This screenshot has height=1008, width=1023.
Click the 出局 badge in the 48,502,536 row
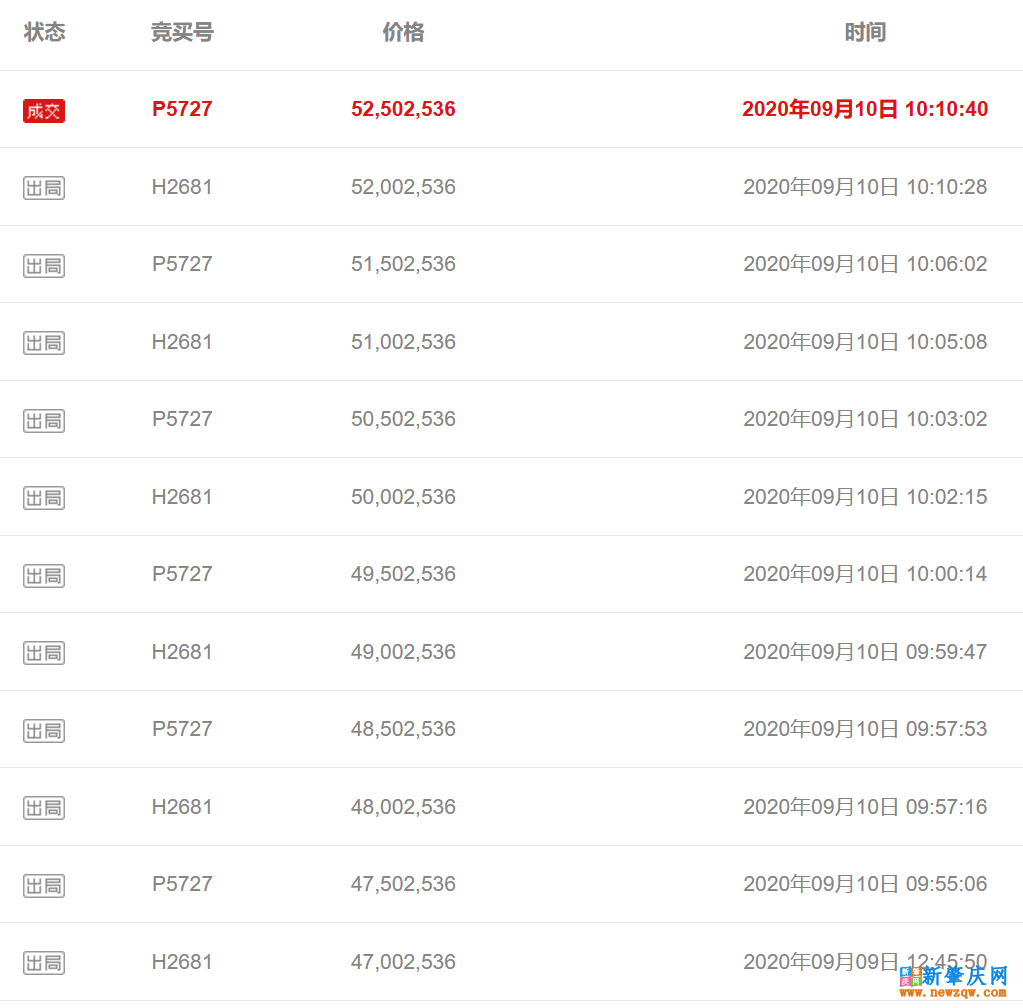(x=44, y=731)
